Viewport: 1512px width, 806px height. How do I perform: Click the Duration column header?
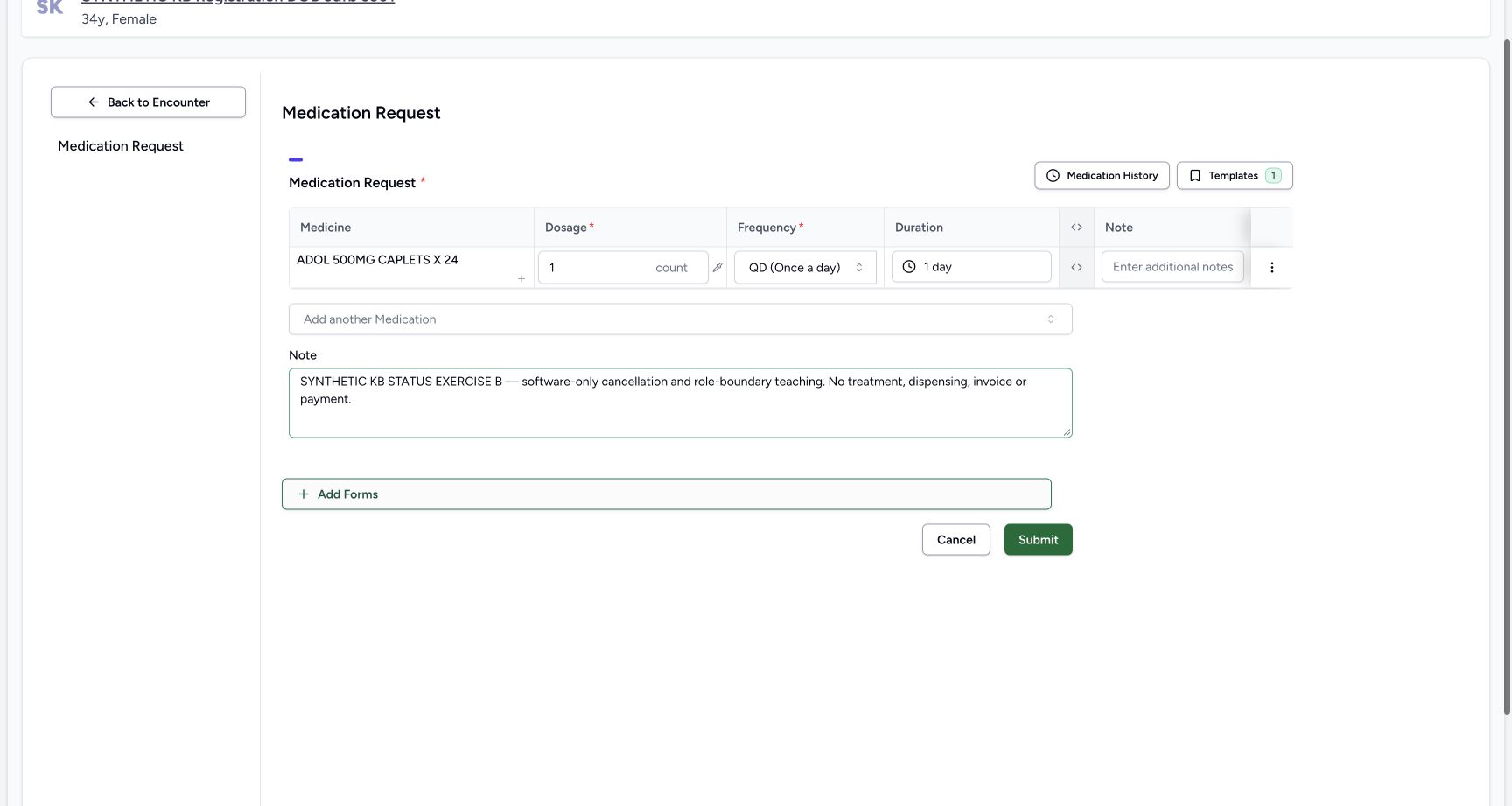(x=971, y=228)
